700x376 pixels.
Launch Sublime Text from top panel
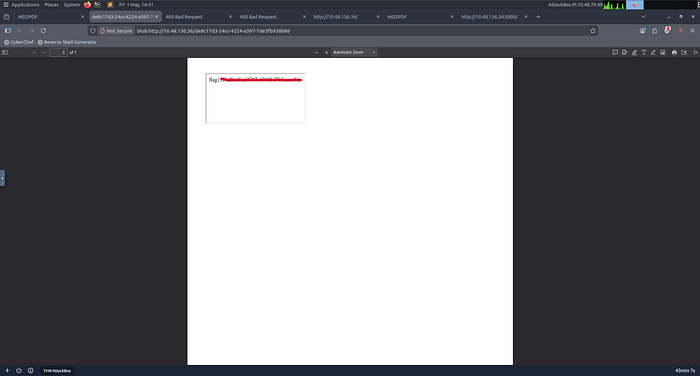(x=110, y=4)
